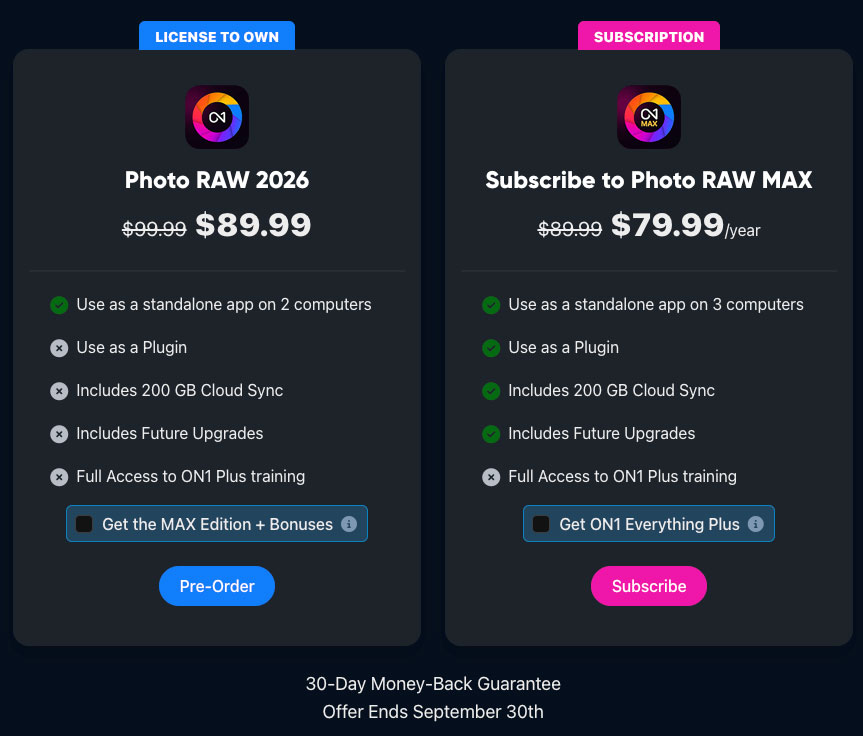The image size is (863, 736).
Task: Check the Get ON1 Everything Plus box
Action: click(x=541, y=524)
